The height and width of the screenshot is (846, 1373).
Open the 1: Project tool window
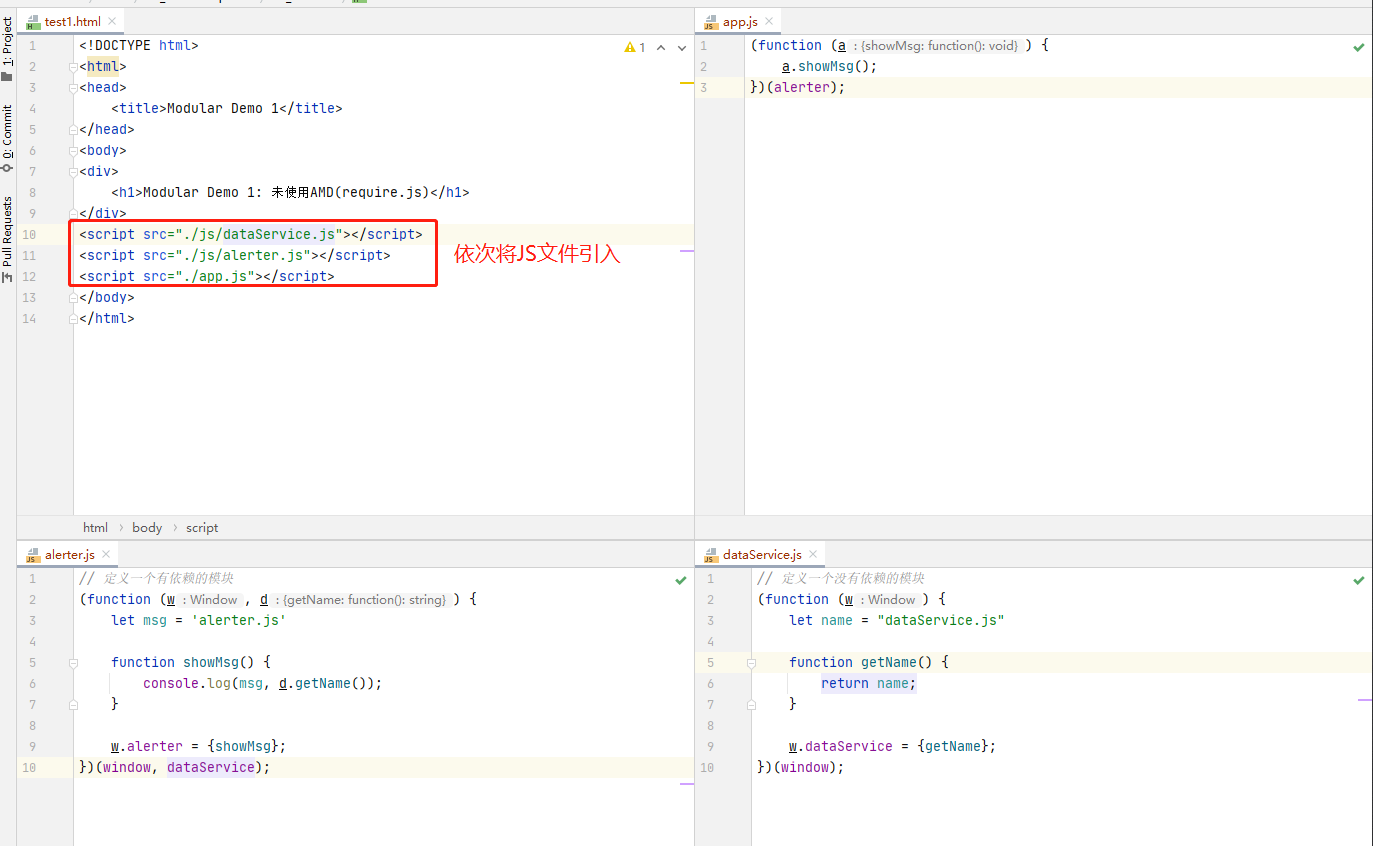[x=7, y=48]
